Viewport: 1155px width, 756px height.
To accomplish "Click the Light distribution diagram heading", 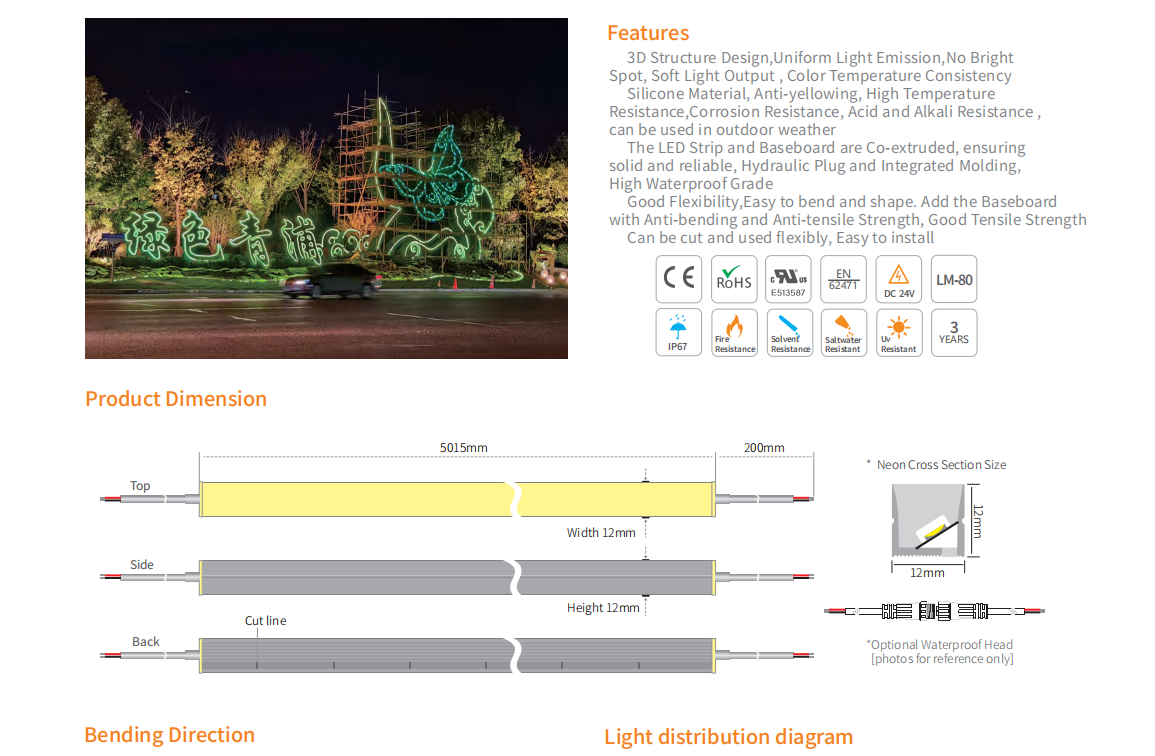I will (728, 737).
